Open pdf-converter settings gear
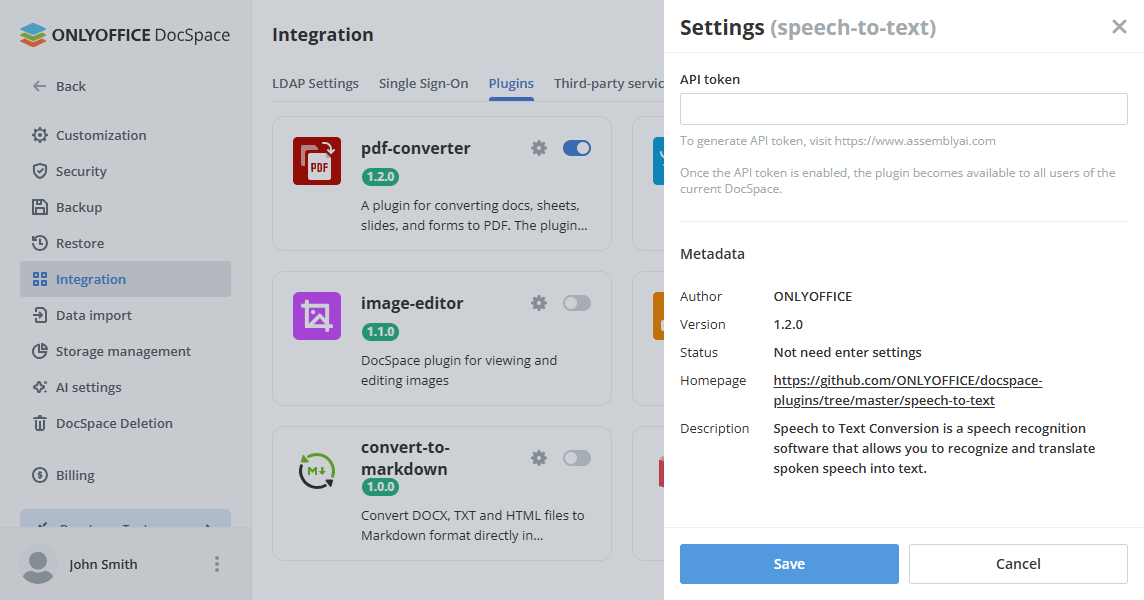Image resolution: width=1144 pixels, height=600 pixels. tap(538, 148)
